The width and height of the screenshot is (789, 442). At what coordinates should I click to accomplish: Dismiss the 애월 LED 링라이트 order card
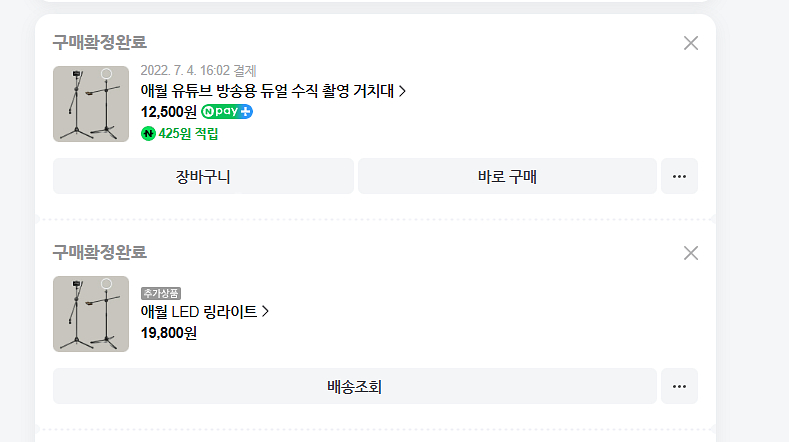click(691, 253)
